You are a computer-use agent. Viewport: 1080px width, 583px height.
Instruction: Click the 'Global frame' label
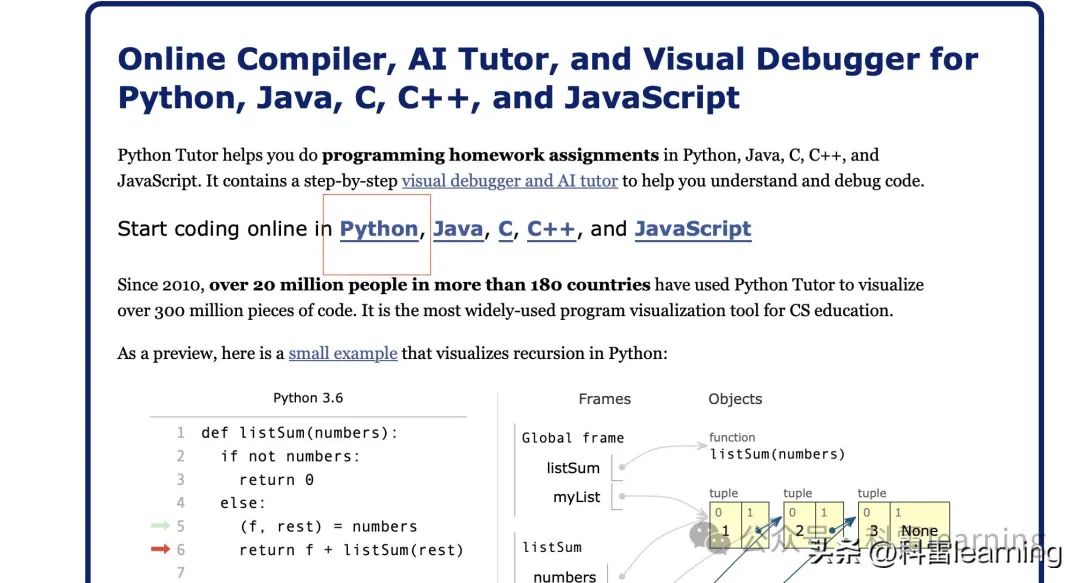(572, 438)
